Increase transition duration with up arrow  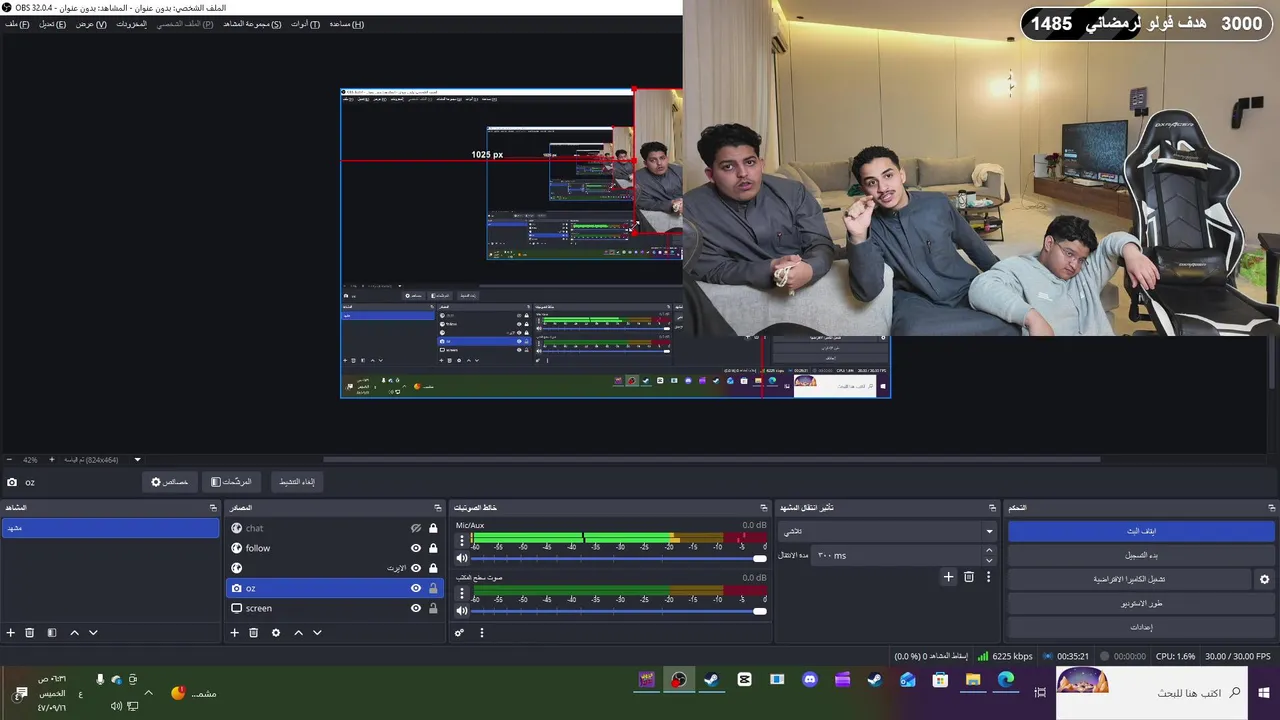click(x=989, y=550)
